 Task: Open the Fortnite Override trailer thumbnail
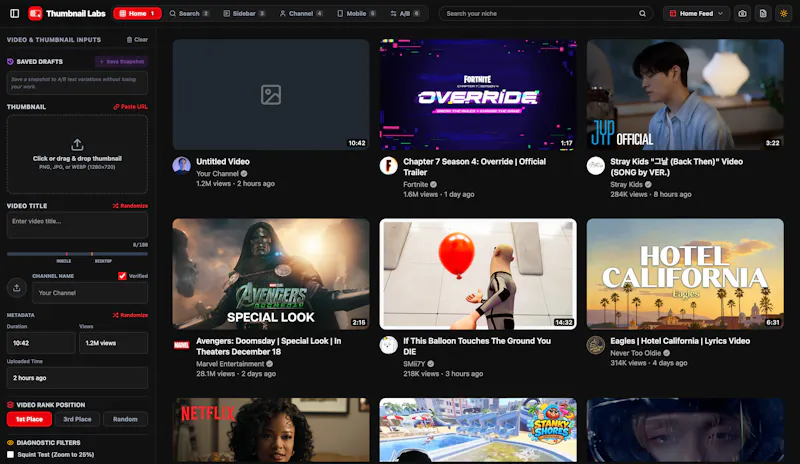[x=478, y=94]
